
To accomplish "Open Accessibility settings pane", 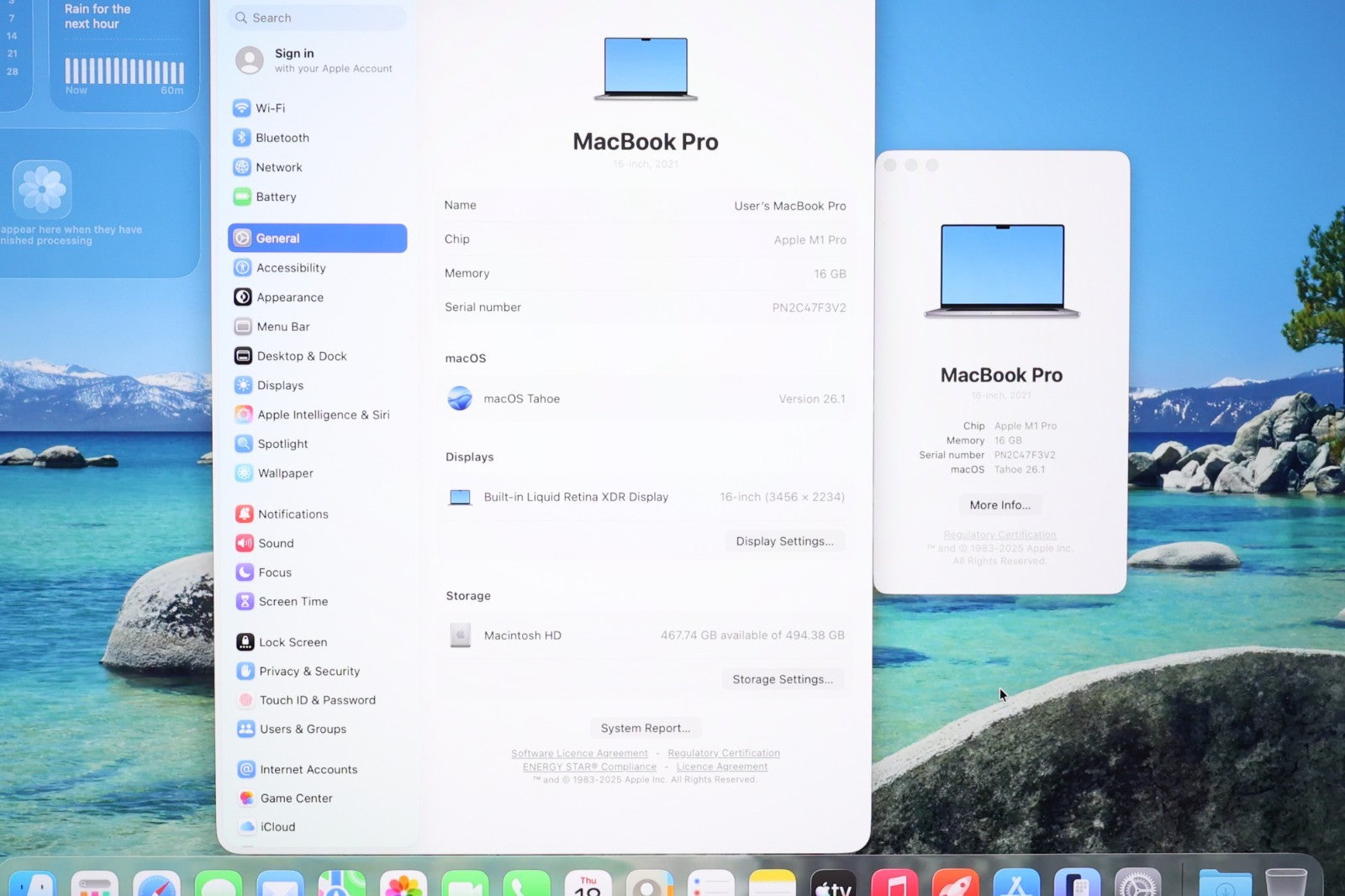I will pos(290,268).
